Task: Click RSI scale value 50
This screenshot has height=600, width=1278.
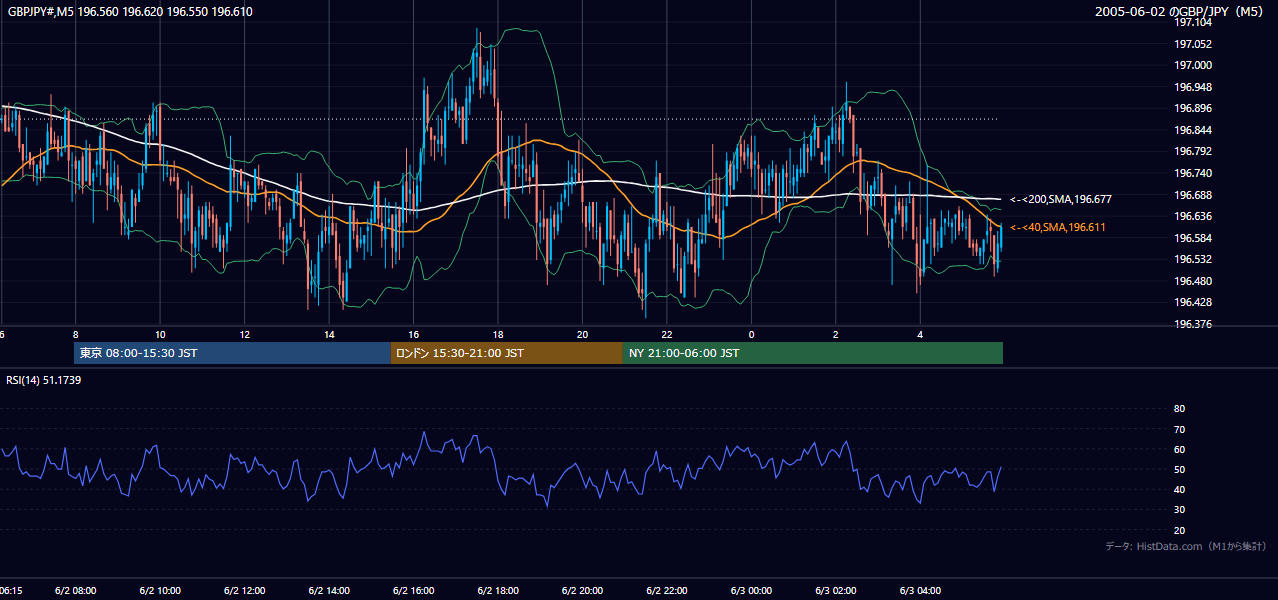Action: point(1179,469)
